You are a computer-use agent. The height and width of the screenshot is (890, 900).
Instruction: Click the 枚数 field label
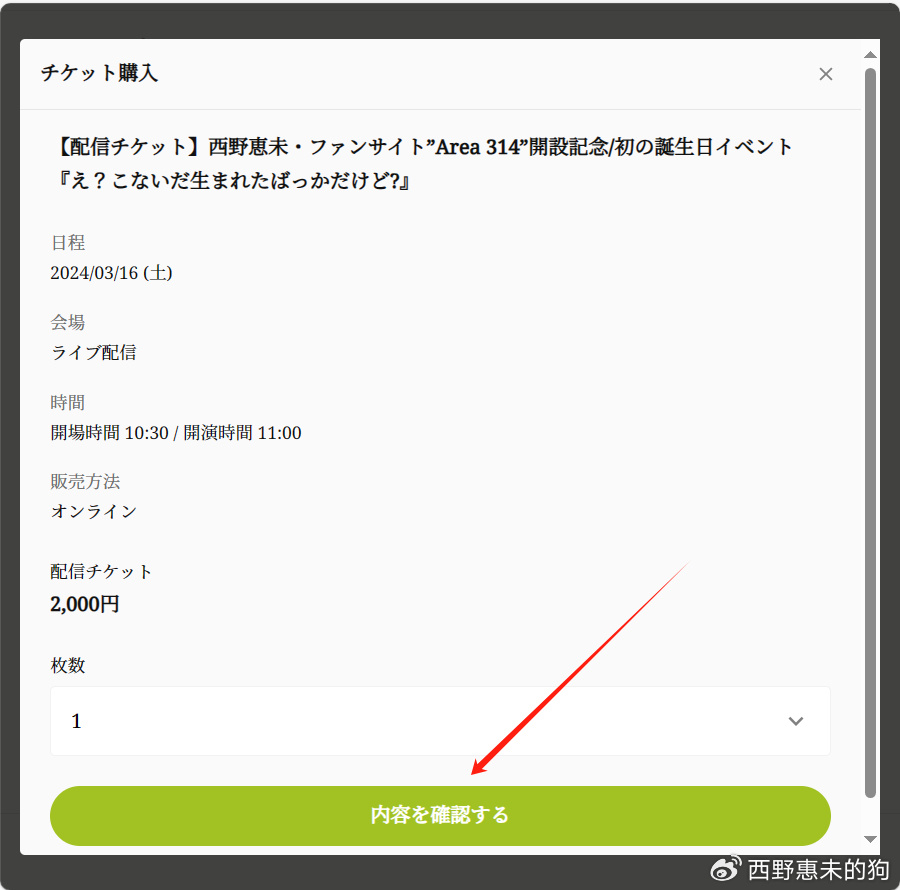point(68,665)
